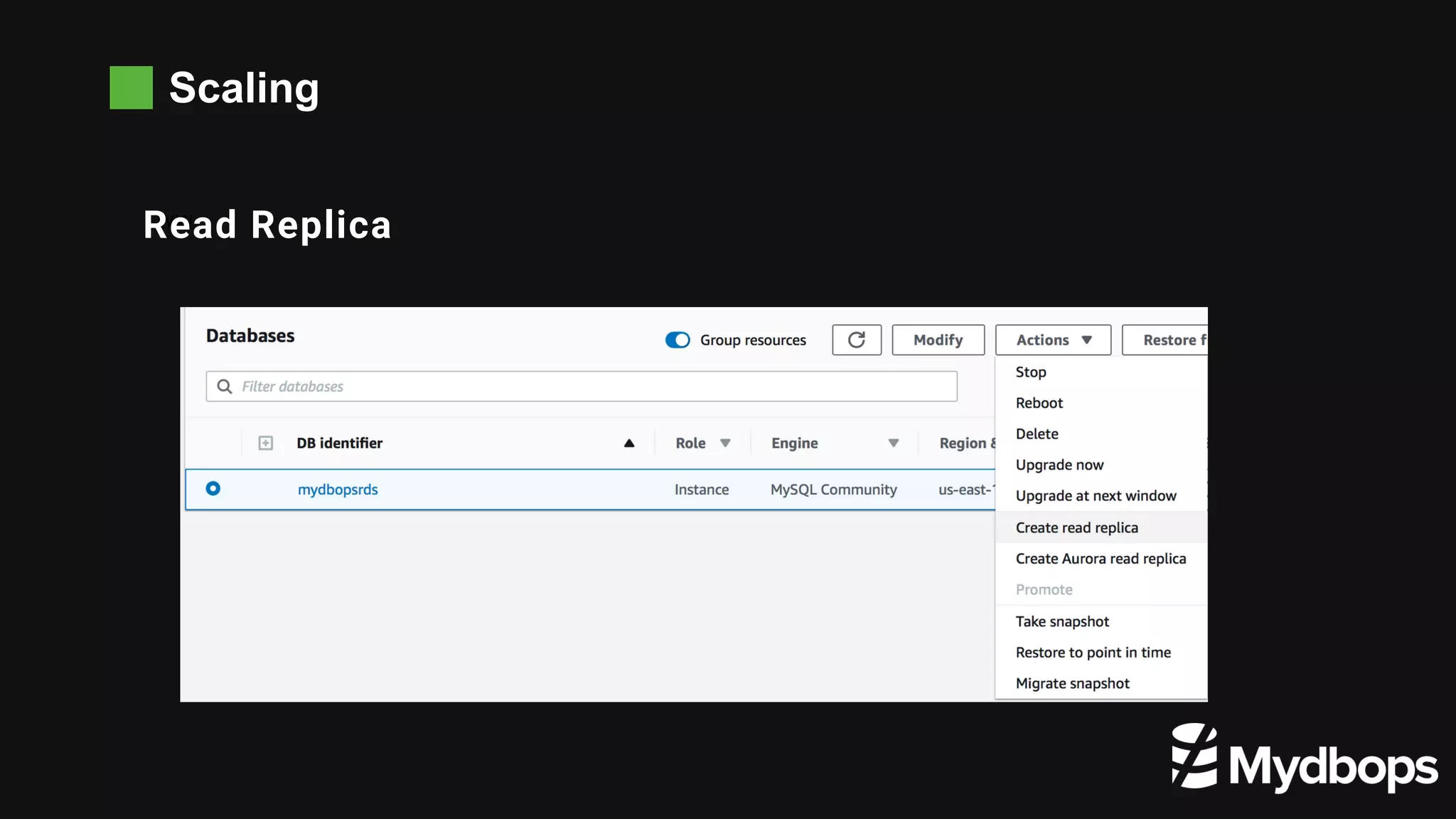Select Reboot from Actions menu
This screenshot has width=1456, height=819.
(1039, 403)
